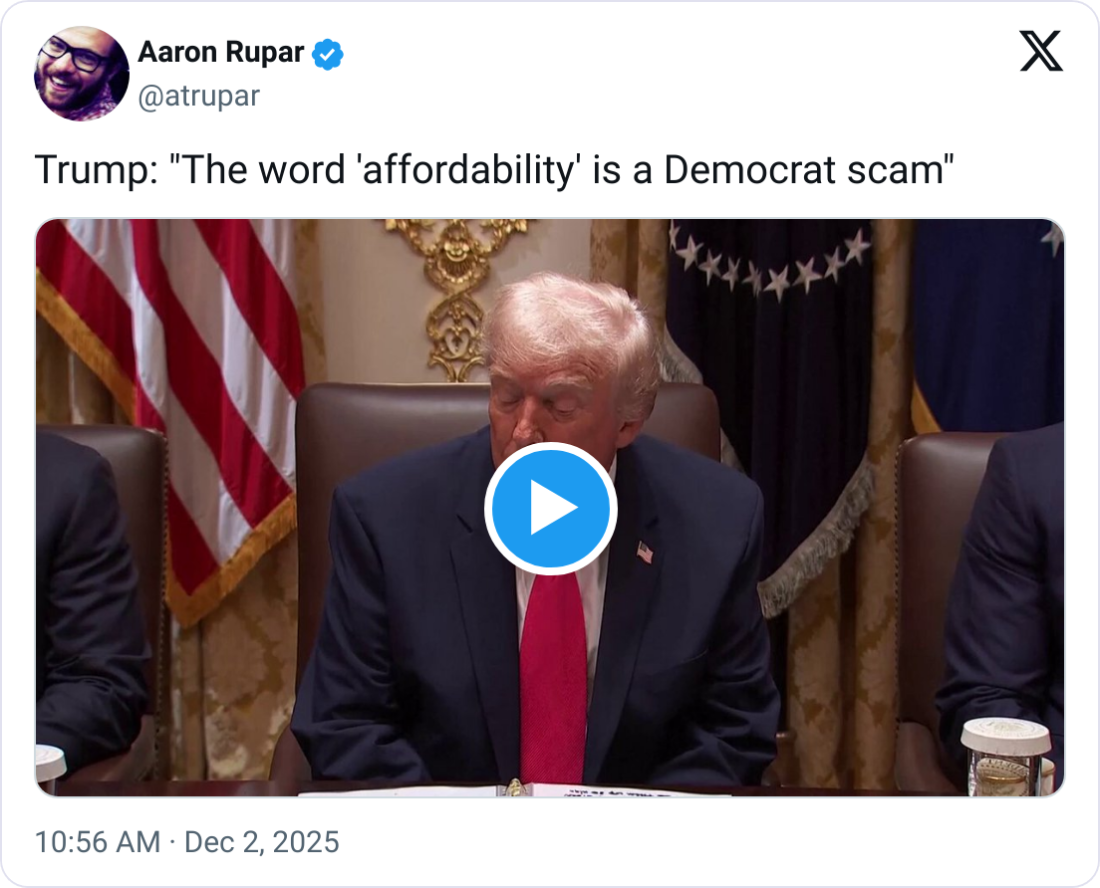Viewport: 1100px width, 888px height.
Task: Click the tweet text about 'affordability'
Action: coord(495,170)
